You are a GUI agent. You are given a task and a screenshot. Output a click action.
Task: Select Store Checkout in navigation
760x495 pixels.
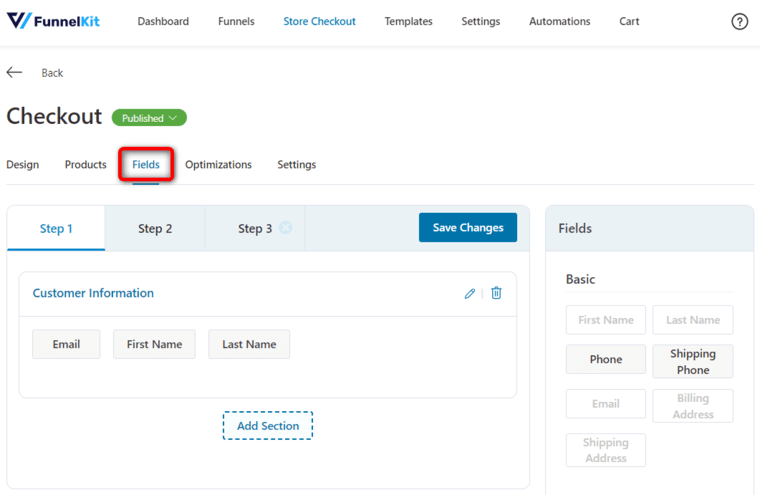319,21
